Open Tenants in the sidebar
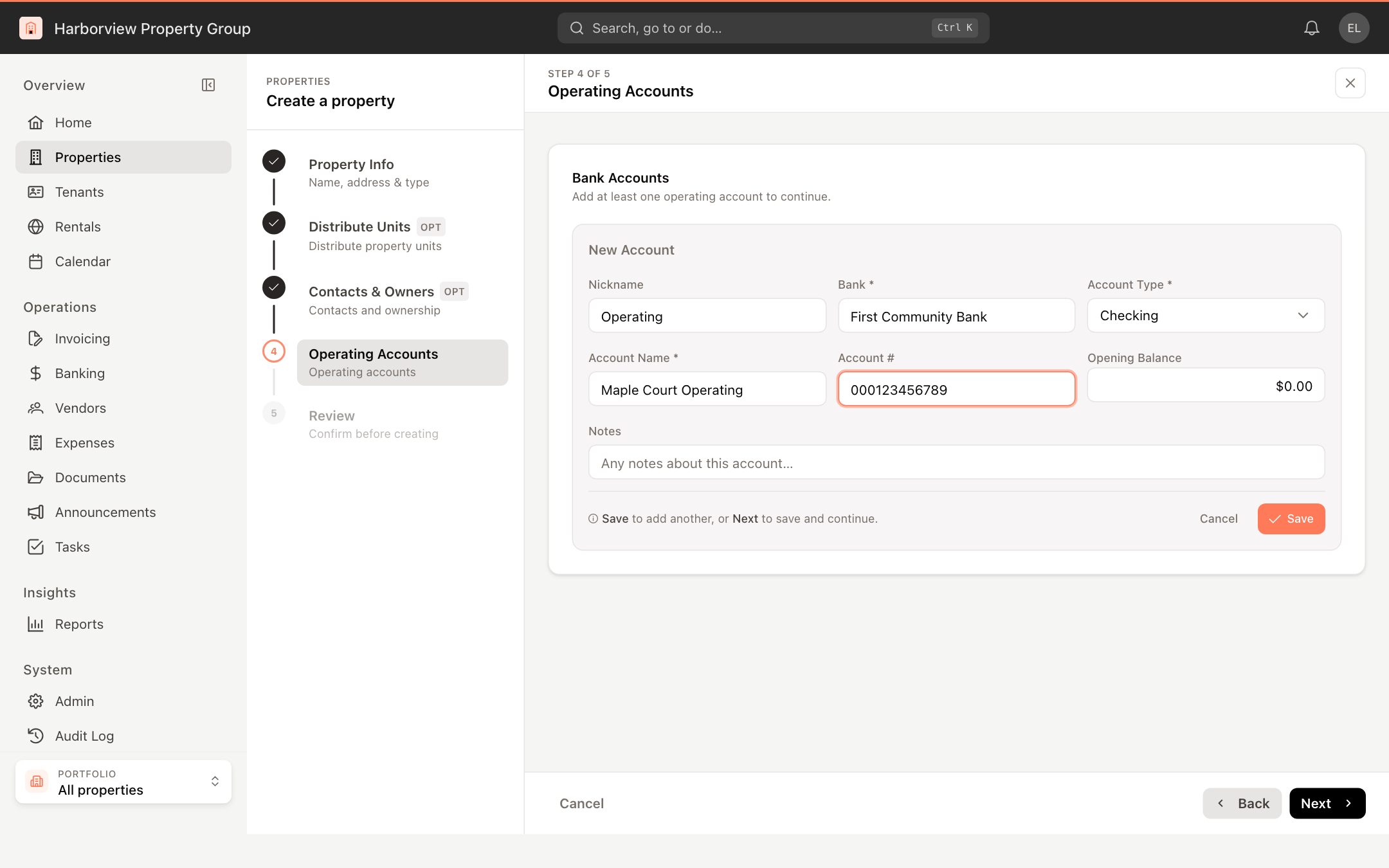 point(123,192)
